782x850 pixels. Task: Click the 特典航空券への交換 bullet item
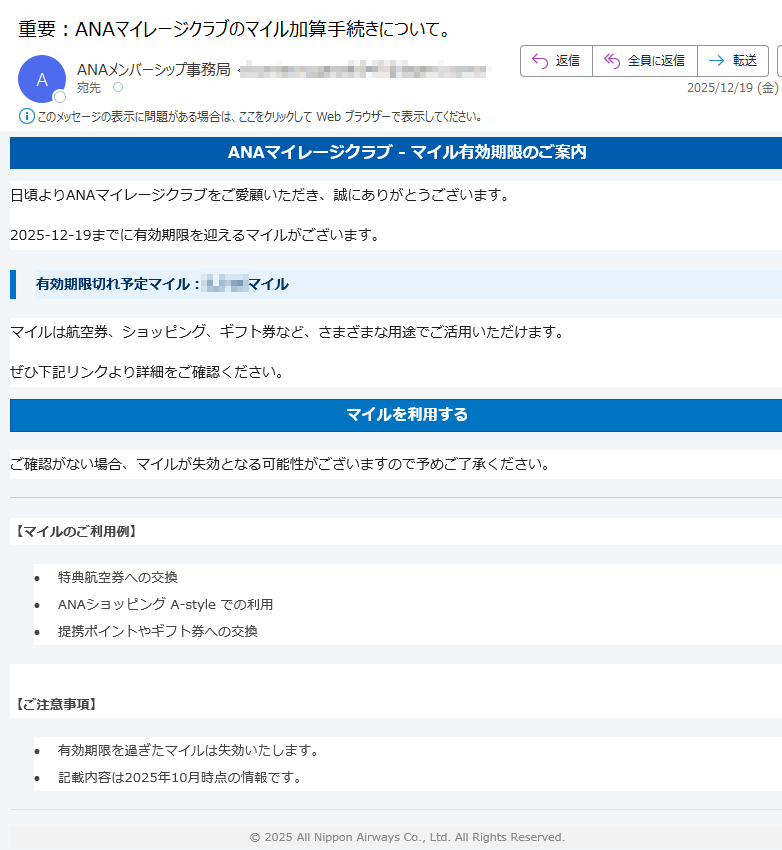click(118, 577)
